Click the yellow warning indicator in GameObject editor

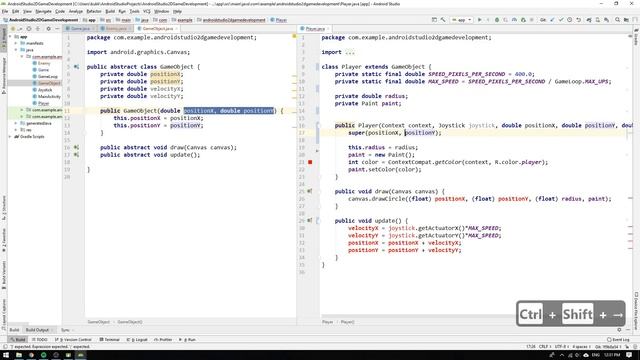pos(294,36)
